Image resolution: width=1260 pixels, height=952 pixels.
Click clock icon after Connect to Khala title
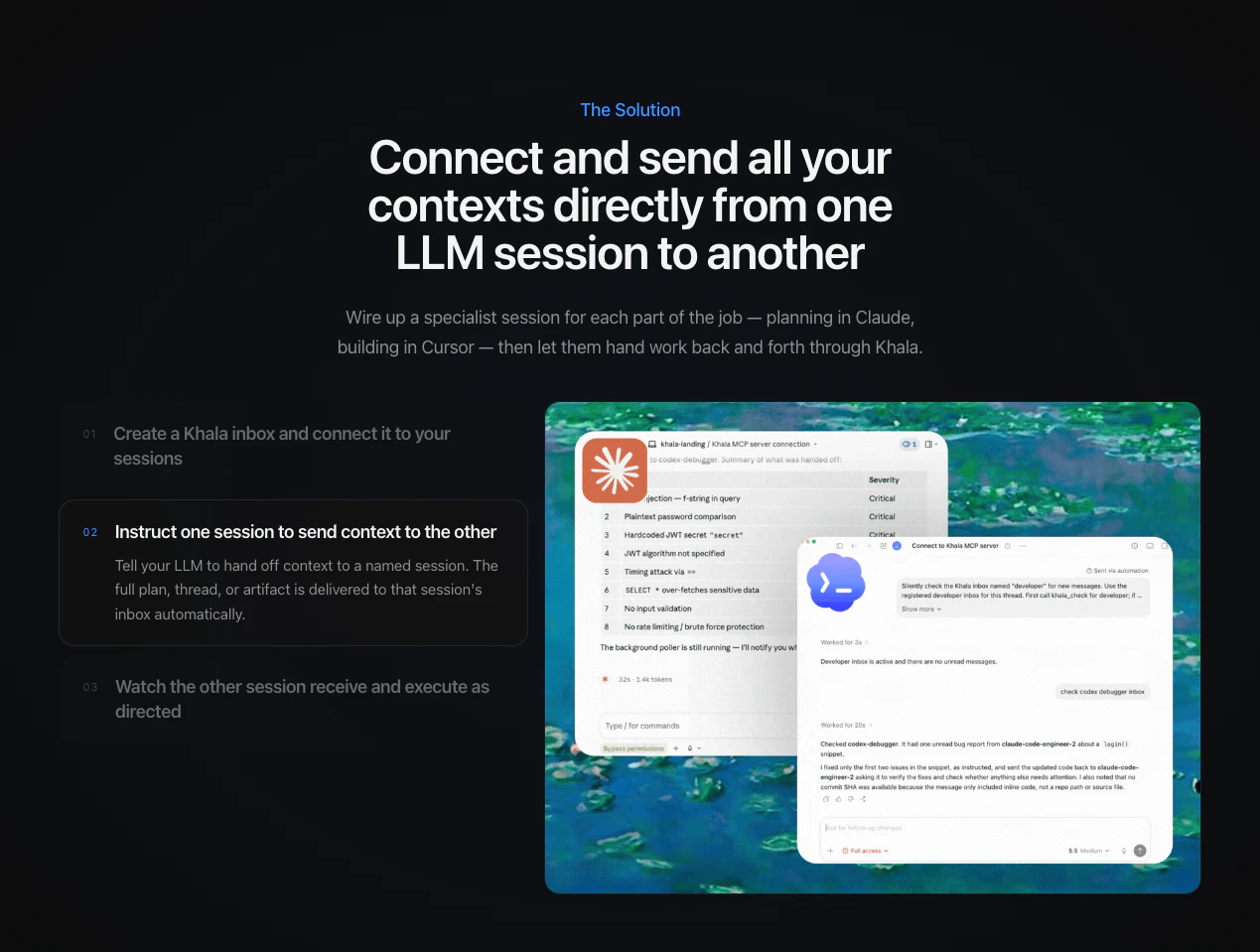[x=1008, y=546]
